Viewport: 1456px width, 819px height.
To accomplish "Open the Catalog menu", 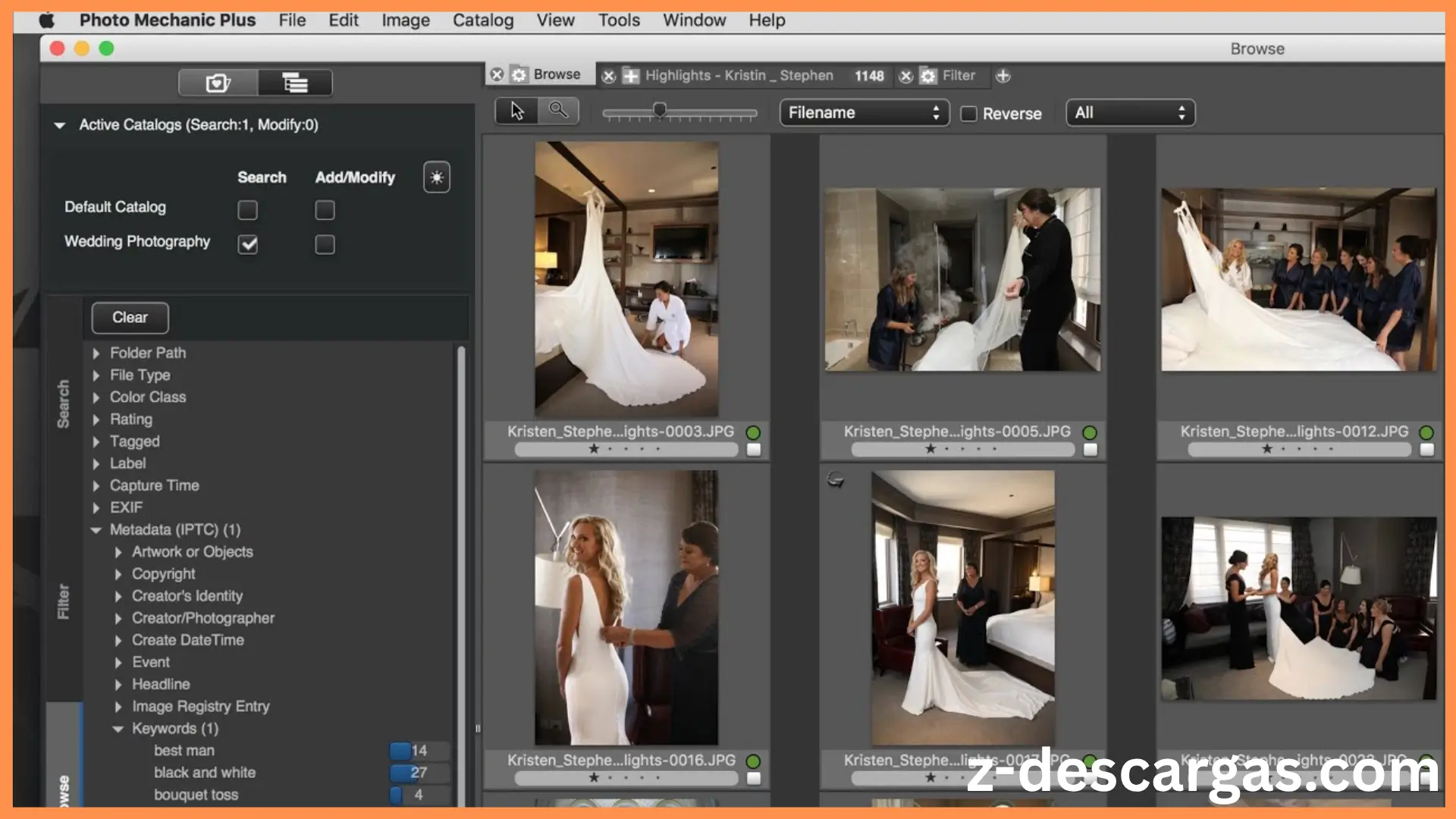I will (483, 20).
